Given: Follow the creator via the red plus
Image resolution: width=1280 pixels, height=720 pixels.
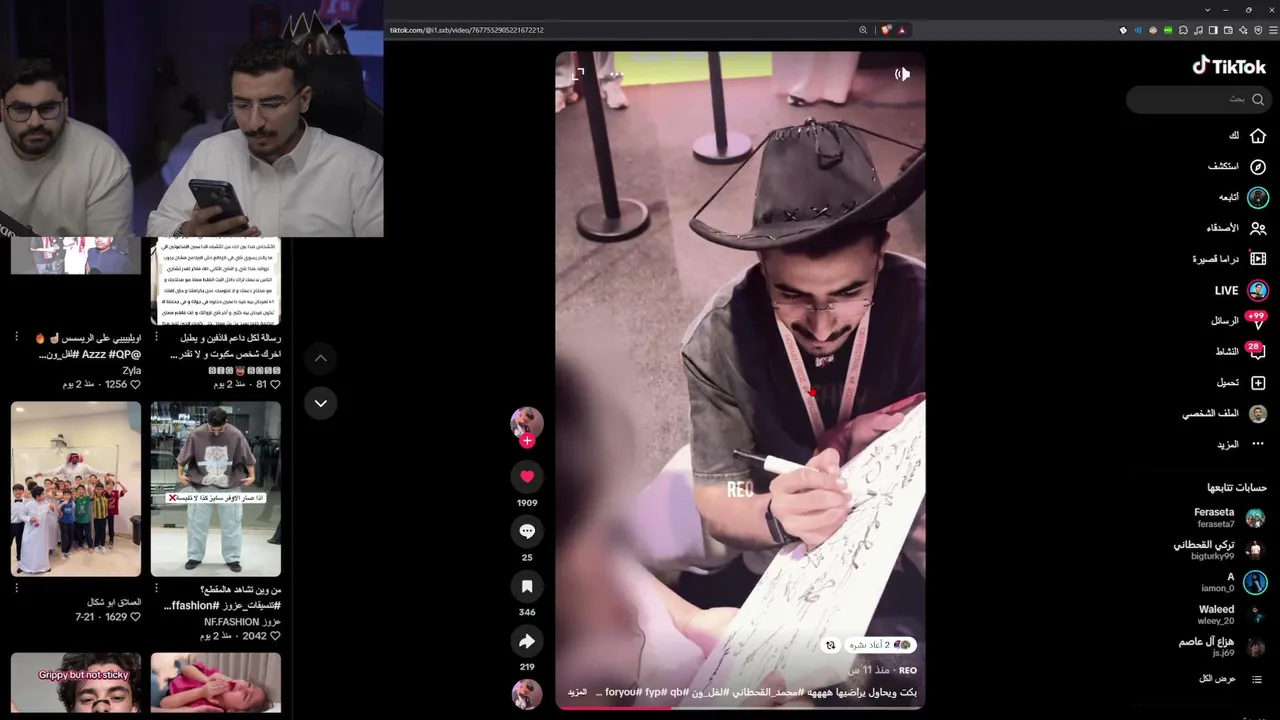Looking at the screenshot, I should [x=527, y=441].
